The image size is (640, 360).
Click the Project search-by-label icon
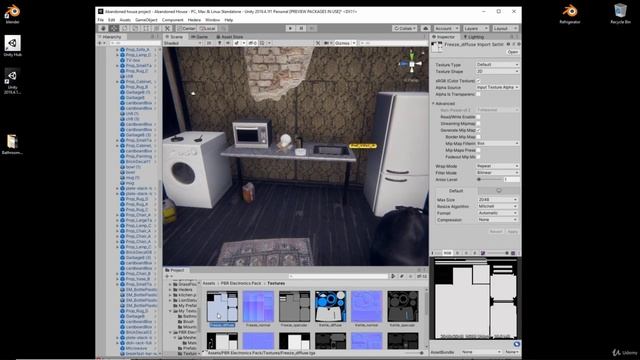tap(402, 276)
